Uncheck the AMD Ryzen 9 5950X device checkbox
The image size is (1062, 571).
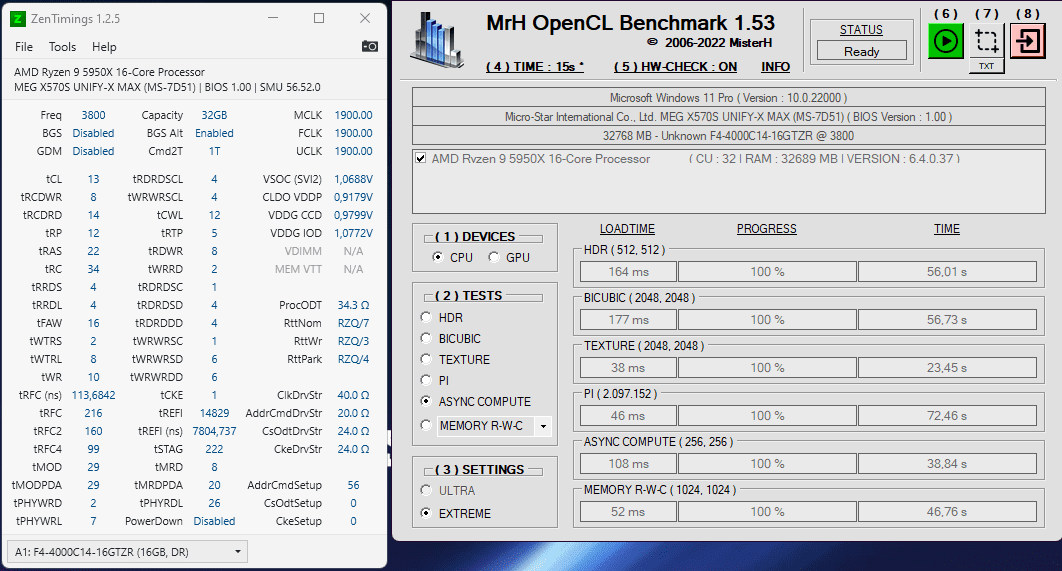tap(421, 158)
